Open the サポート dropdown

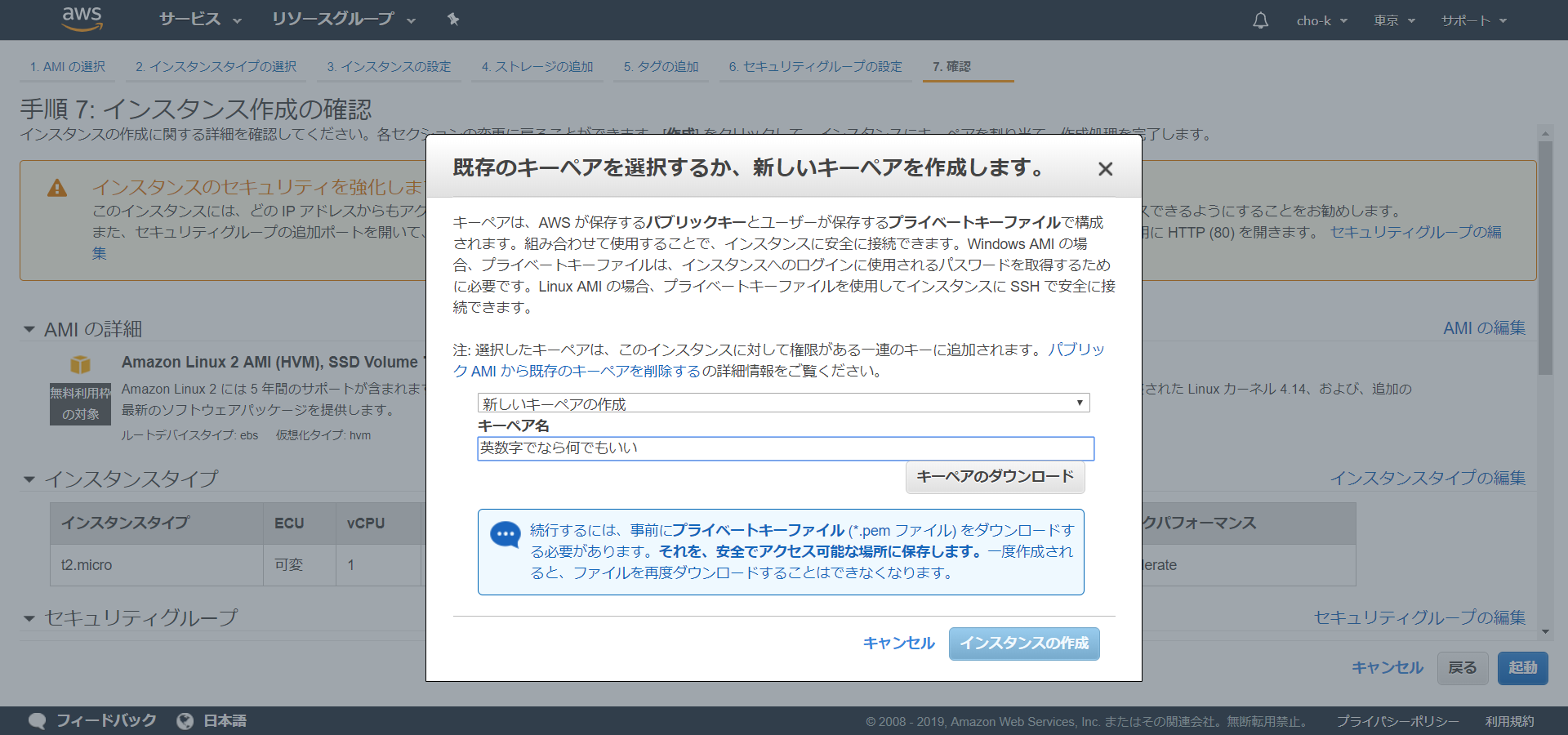point(1474,20)
